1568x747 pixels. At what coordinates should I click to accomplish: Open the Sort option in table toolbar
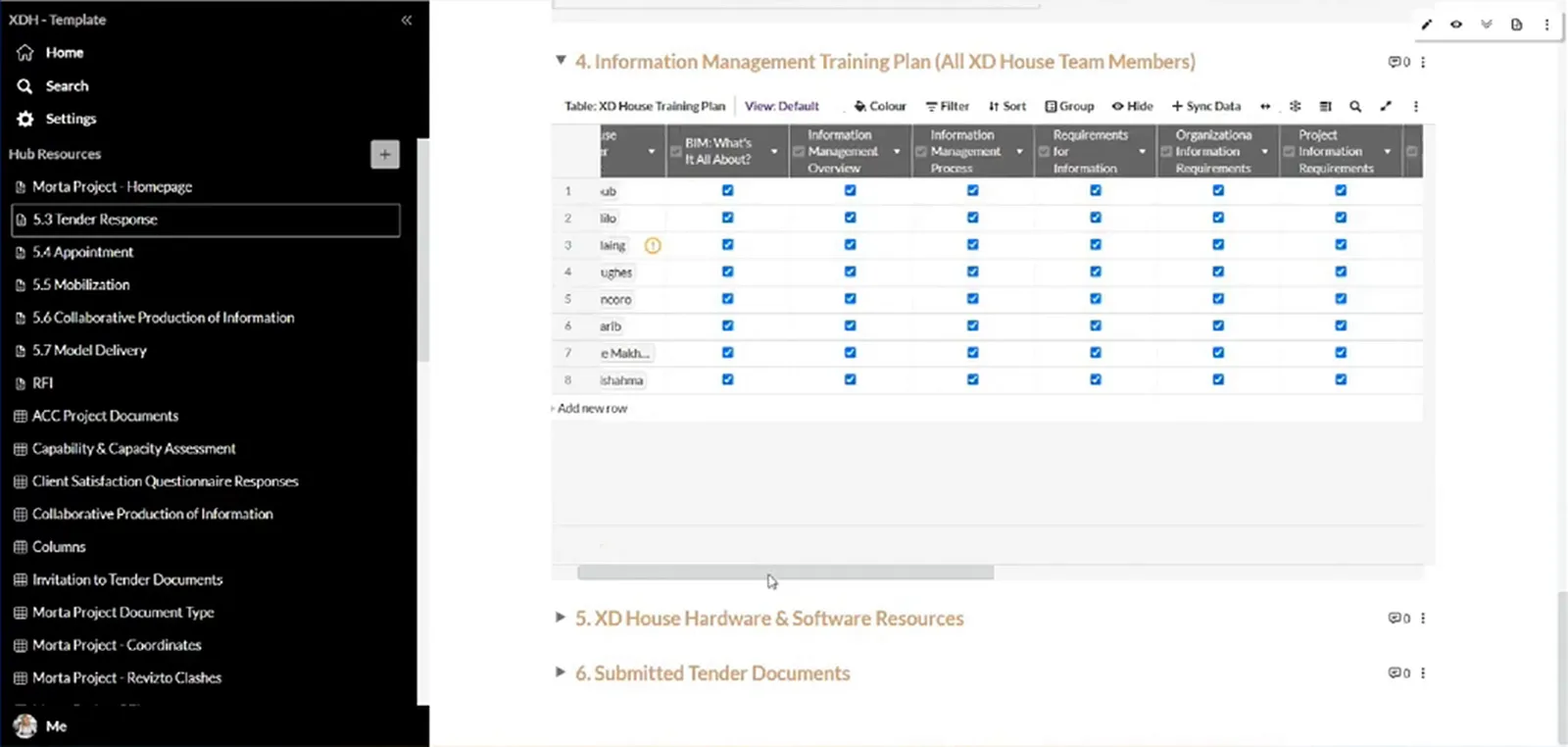click(1007, 106)
